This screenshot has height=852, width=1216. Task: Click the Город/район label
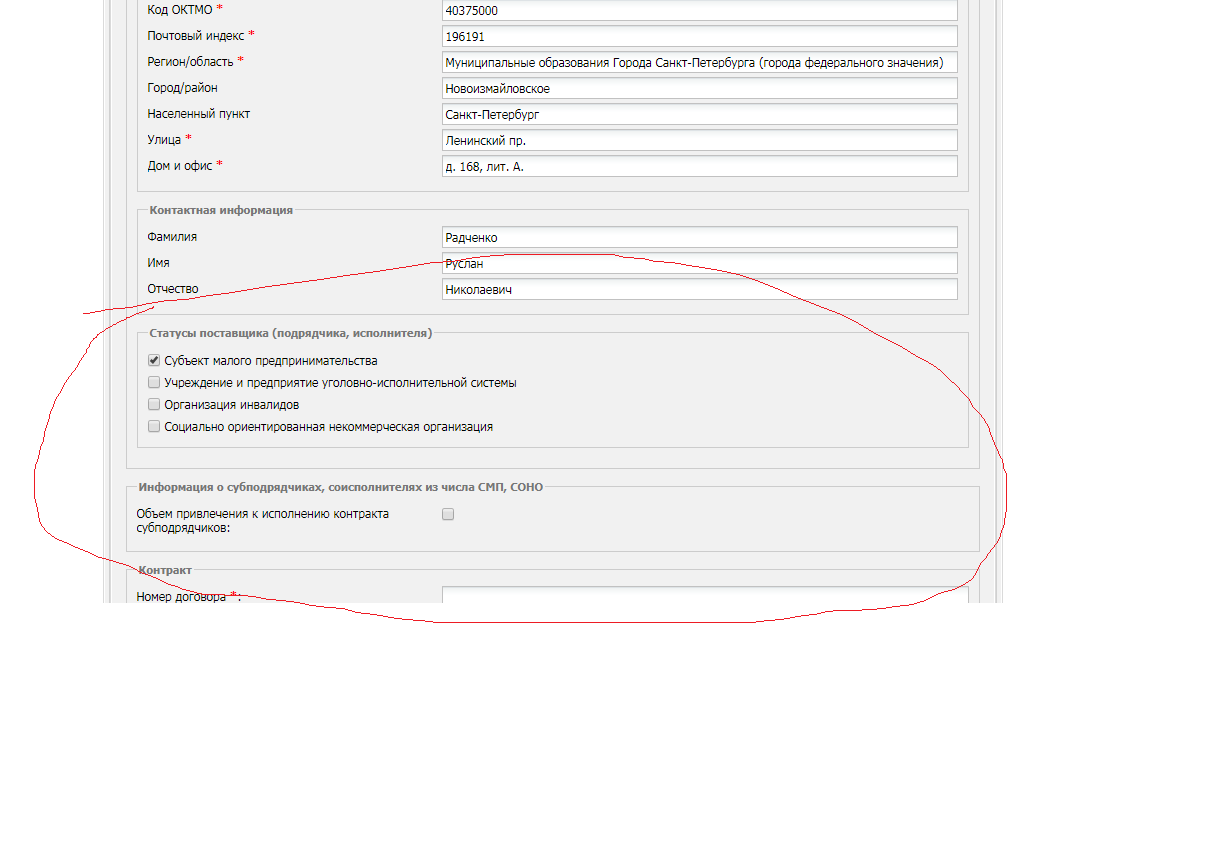pos(182,88)
